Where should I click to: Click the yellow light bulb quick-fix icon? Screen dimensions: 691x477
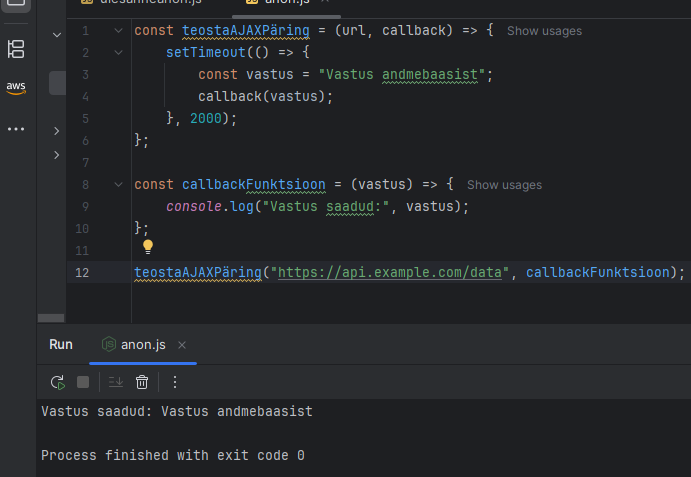click(x=147, y=246)
